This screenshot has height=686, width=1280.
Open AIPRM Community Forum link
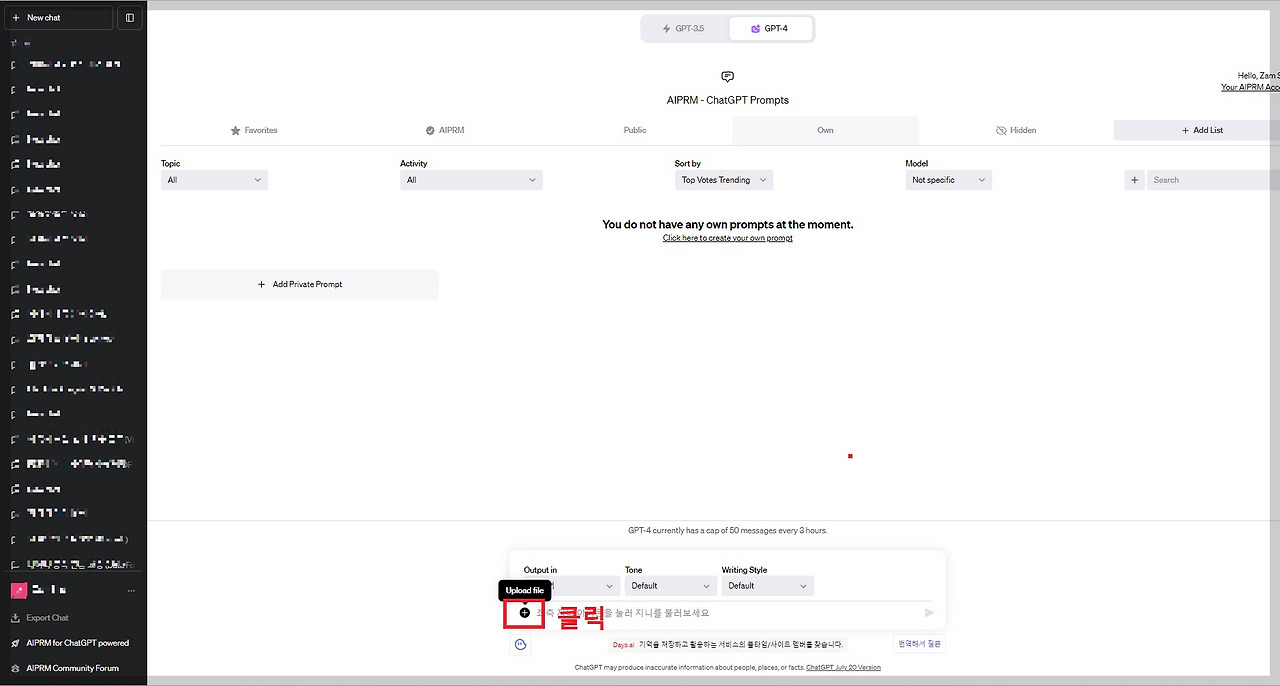point(72,668)
